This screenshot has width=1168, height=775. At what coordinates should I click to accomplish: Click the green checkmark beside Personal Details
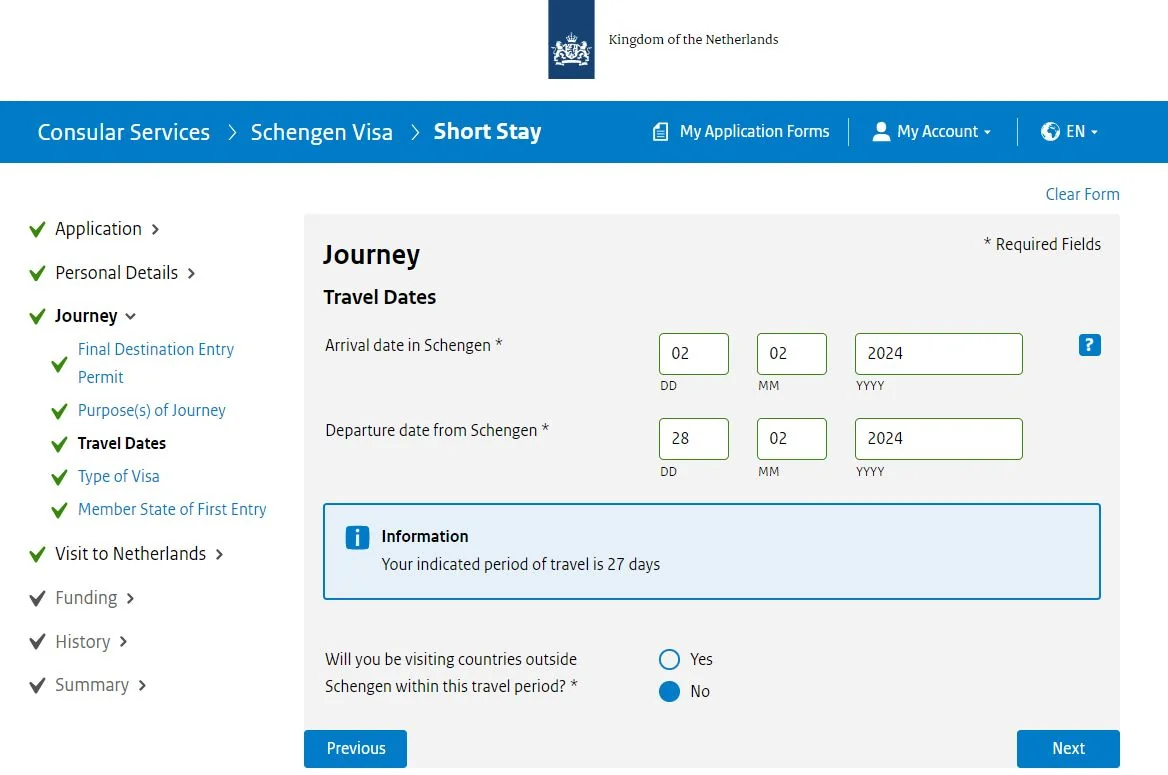(37, 272)
